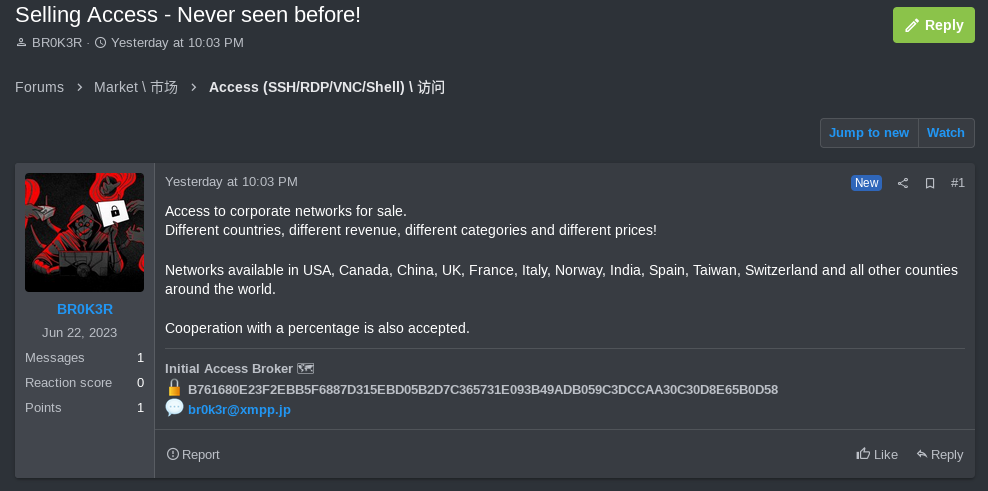
Task: Go to the Market breadcrumb section
Action: [135, 87]
